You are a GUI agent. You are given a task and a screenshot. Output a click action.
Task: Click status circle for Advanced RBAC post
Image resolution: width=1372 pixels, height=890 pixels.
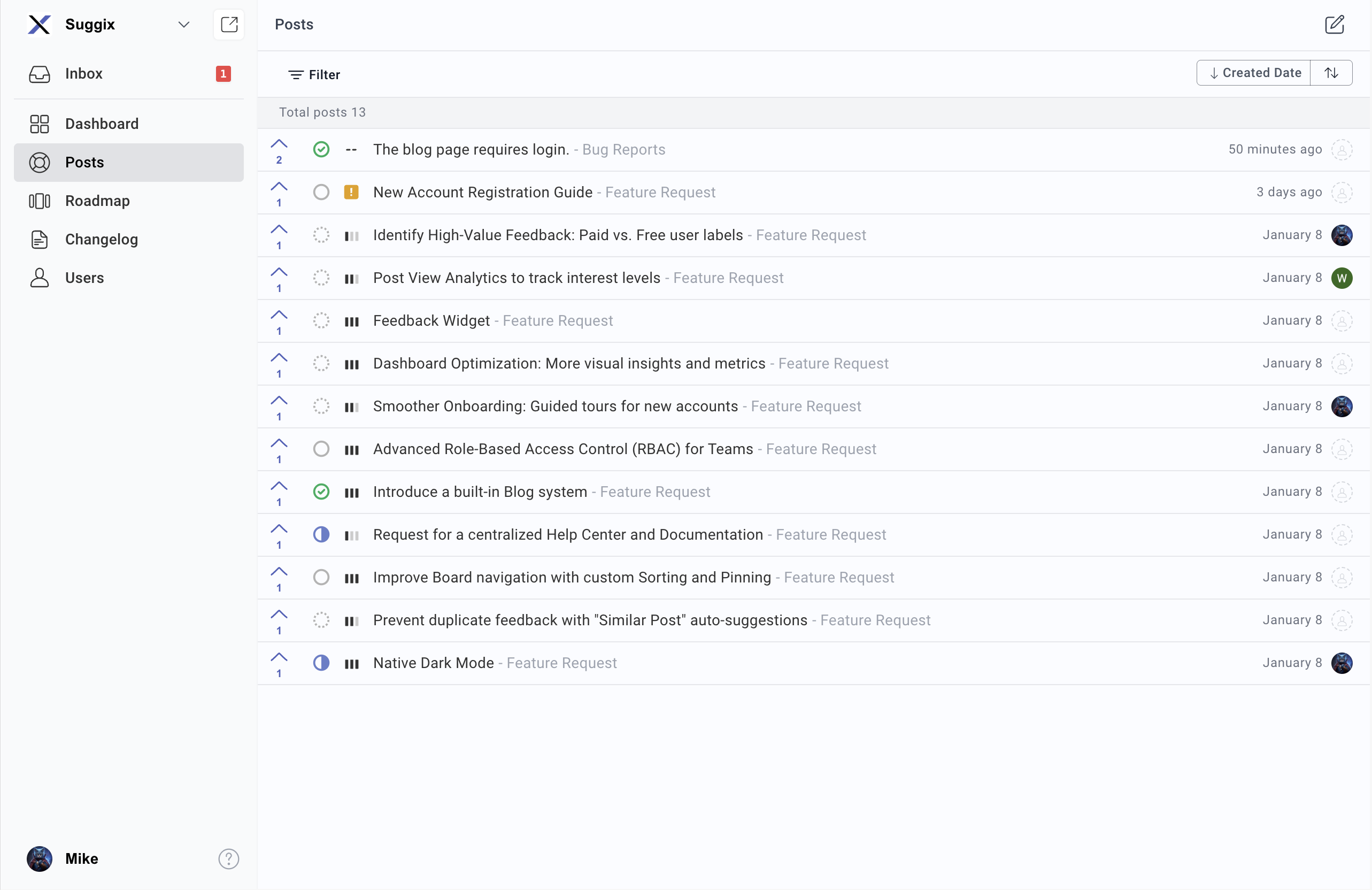click(321, 449)
